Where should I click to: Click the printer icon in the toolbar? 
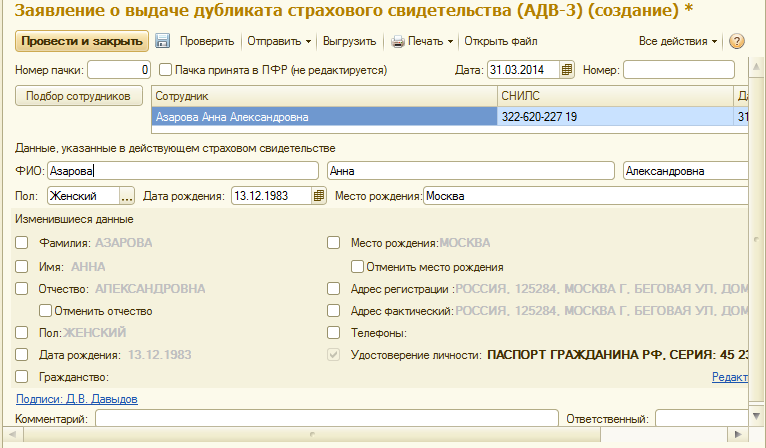click(397, 42)
